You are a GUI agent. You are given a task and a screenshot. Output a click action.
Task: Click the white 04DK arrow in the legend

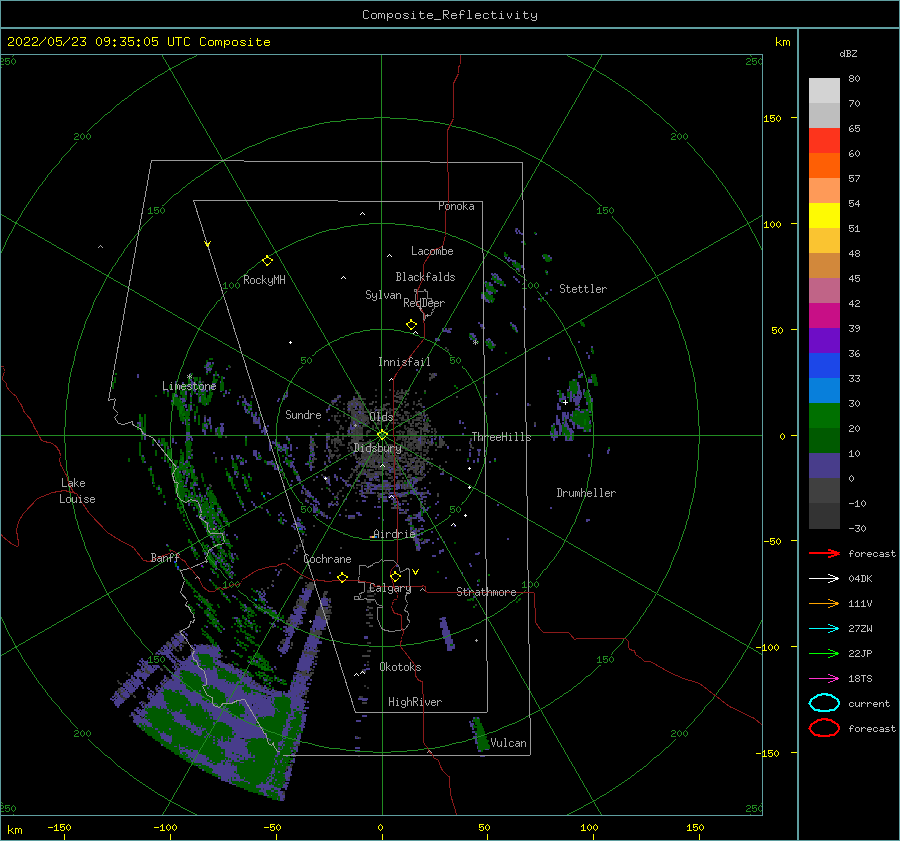(824, 579)
